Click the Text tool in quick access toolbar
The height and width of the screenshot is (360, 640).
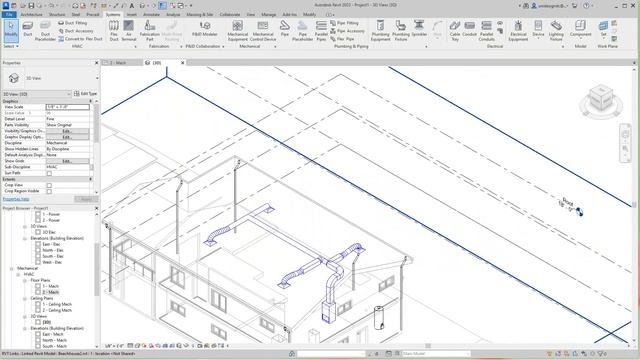[132, 6]
